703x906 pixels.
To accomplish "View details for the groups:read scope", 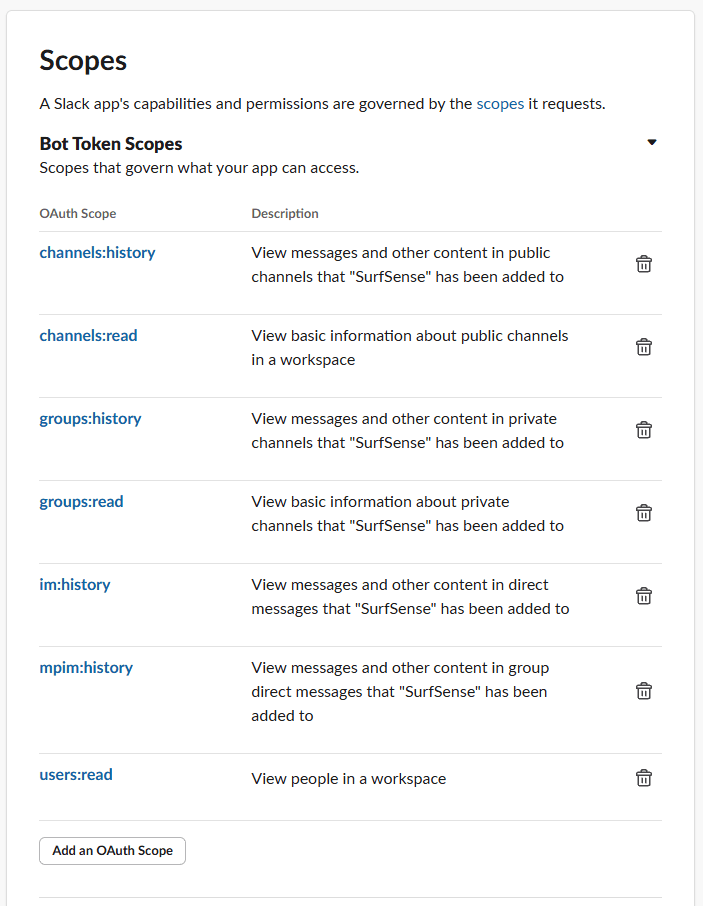I will click(x=81, y=502).
